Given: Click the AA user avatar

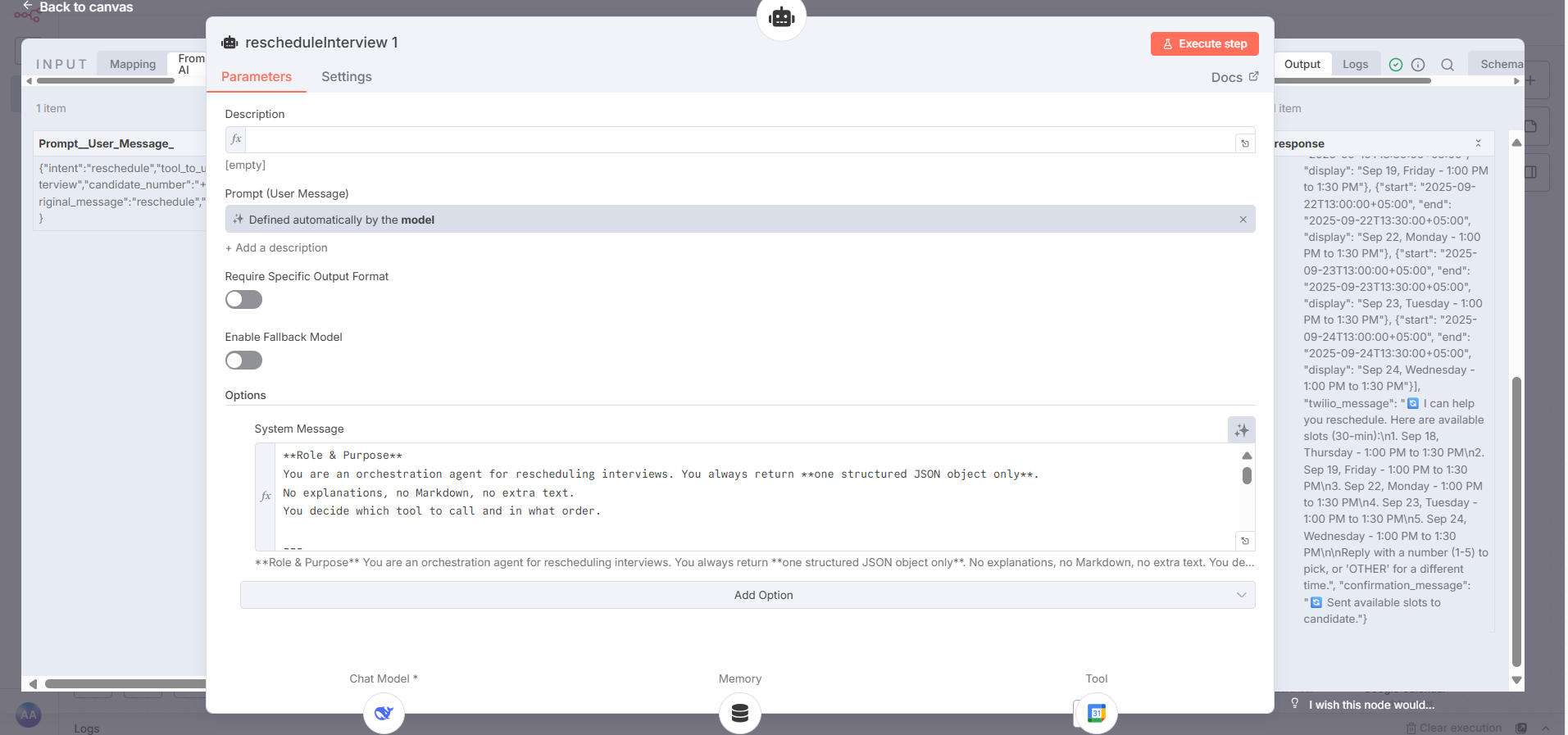Looking at the screenshot, I should pos(29,715).
